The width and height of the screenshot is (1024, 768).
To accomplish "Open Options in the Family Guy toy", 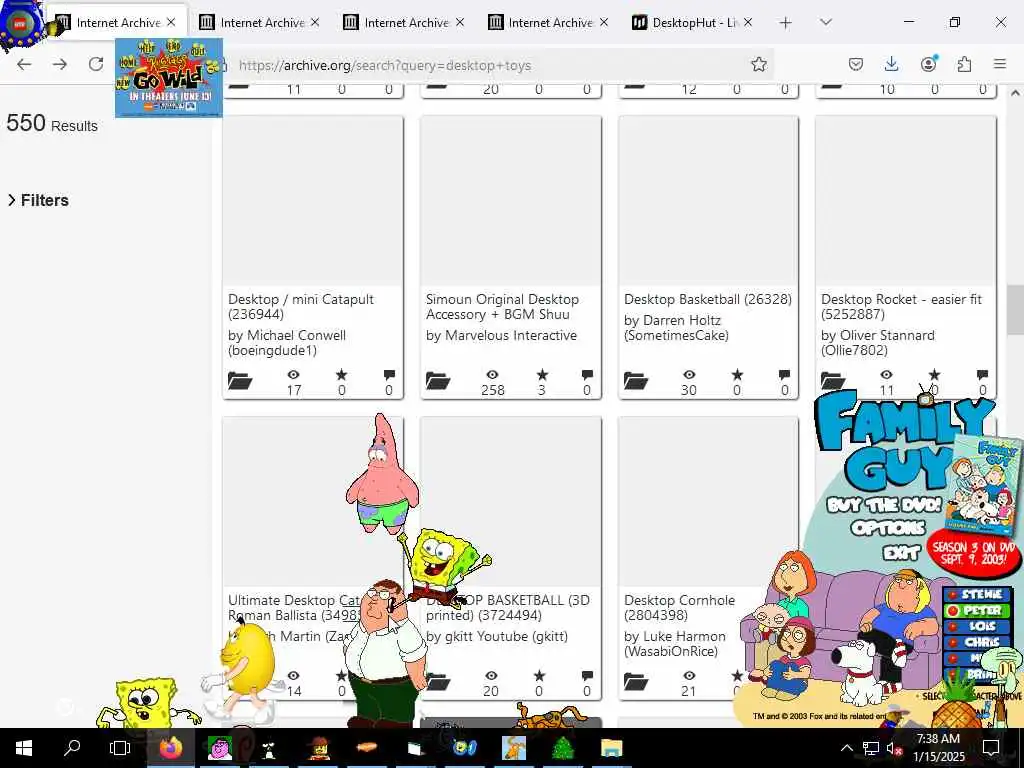I will tap(888, 528).
